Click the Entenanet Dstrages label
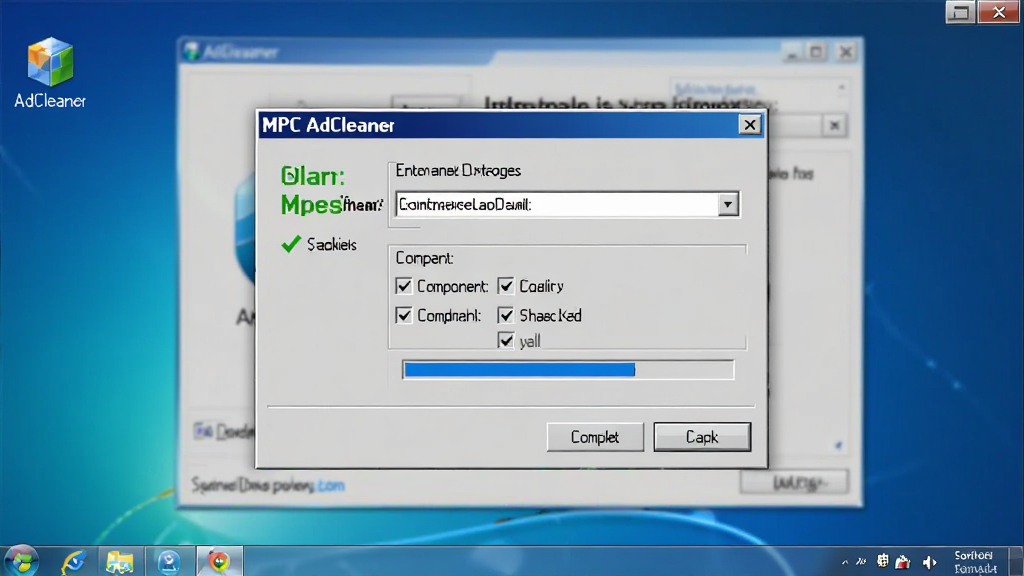1024x576 pixels. 458,170
